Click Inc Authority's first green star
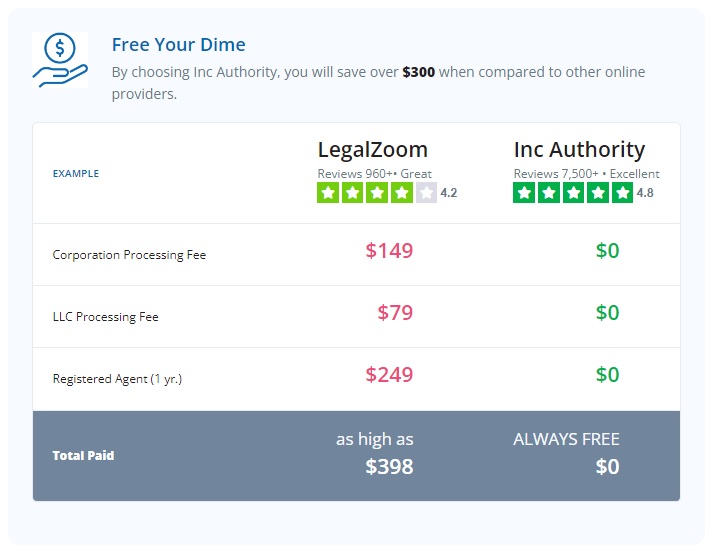The image size is (712, 550). [524, 193]
